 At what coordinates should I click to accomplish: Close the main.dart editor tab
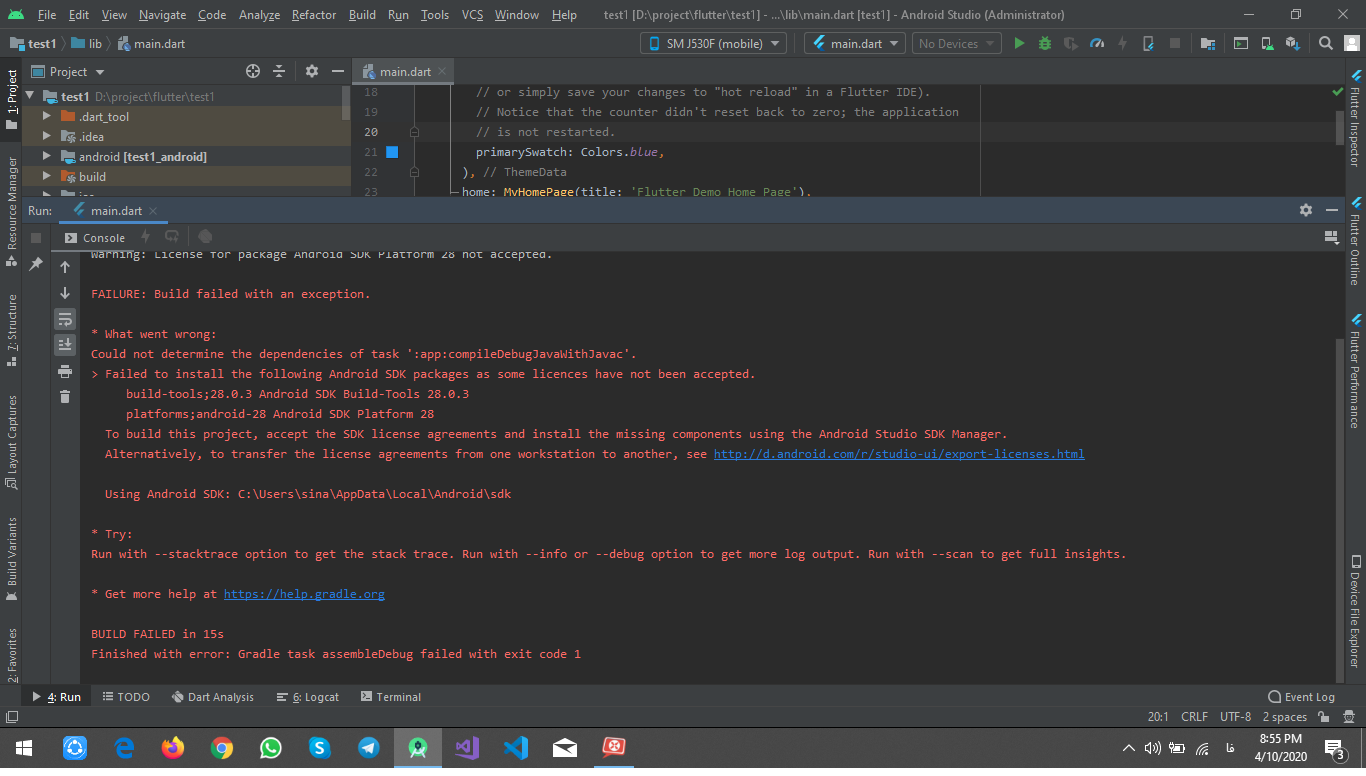(x=443, y=71)
